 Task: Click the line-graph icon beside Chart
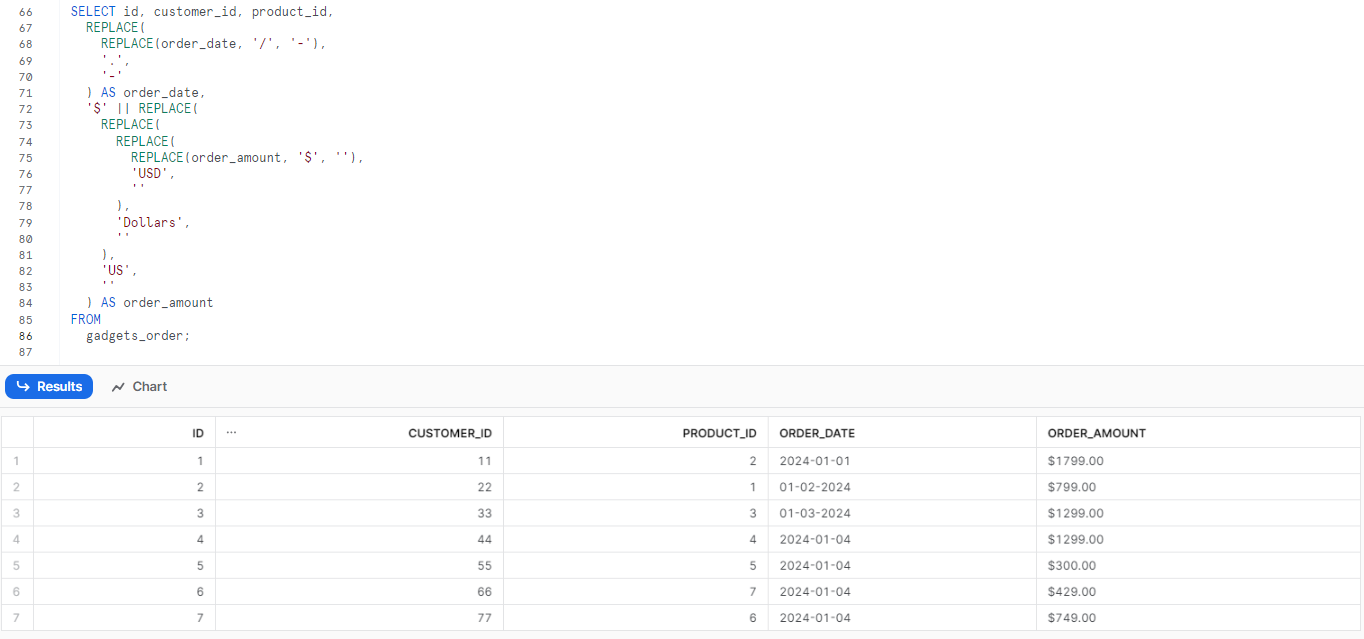[x=116, y=386]
